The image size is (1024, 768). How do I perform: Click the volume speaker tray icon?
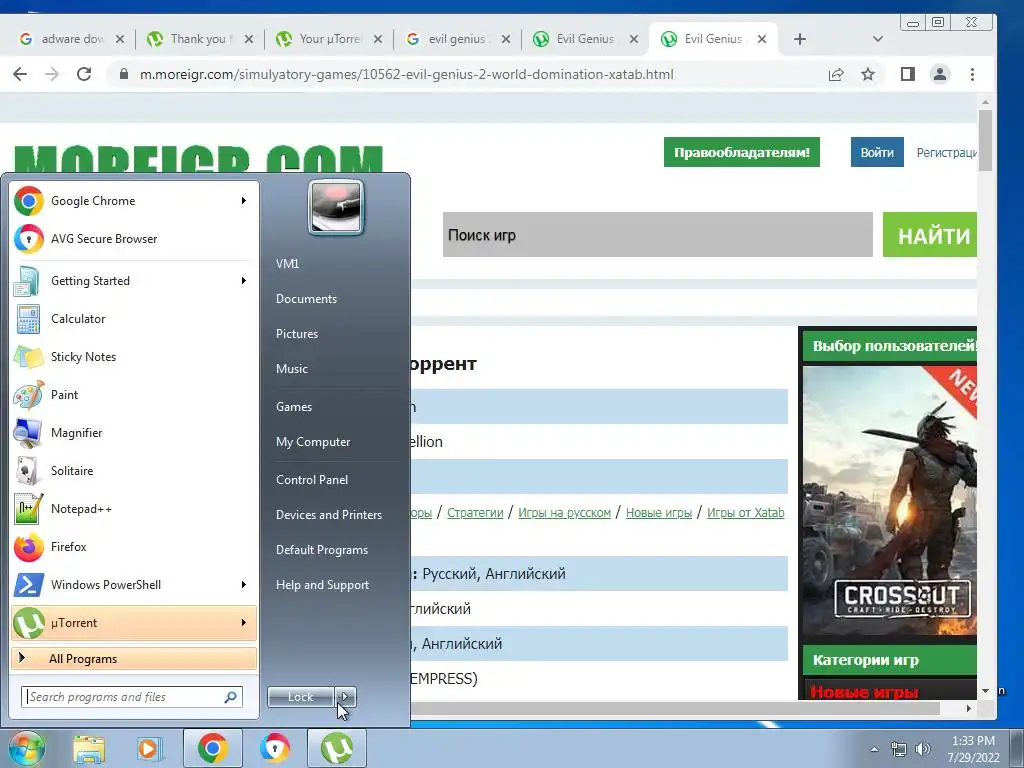click(x=923, y=749)
